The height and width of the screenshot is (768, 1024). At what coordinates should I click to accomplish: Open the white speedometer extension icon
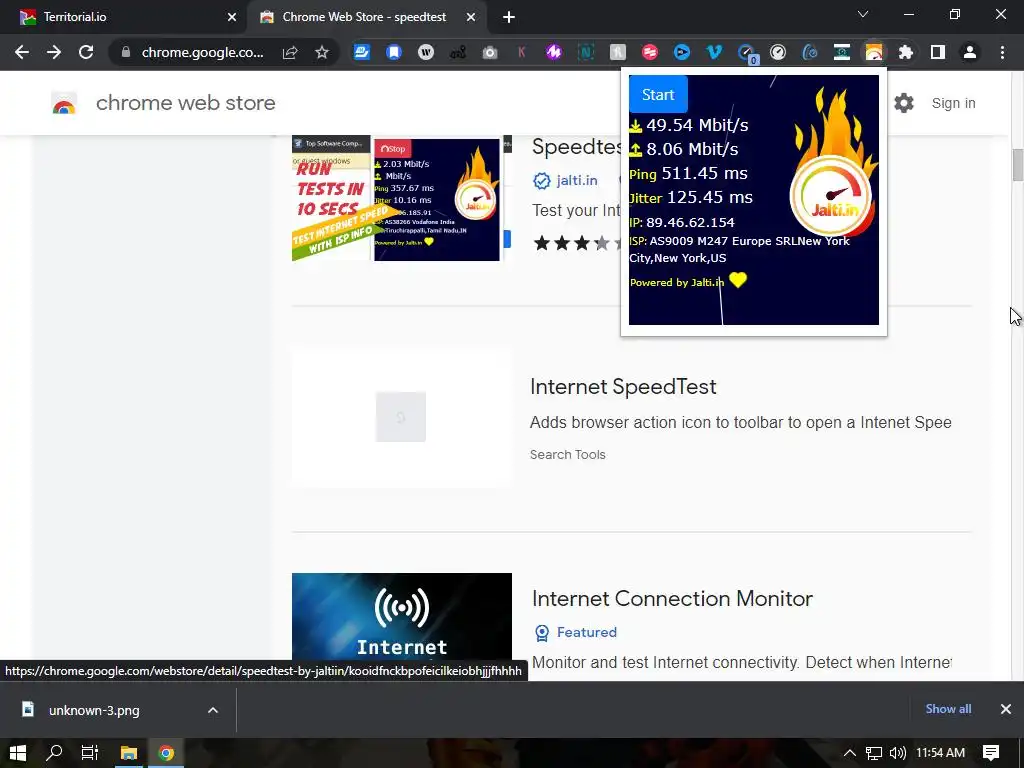pyautogui.click(x=778, y=52)
